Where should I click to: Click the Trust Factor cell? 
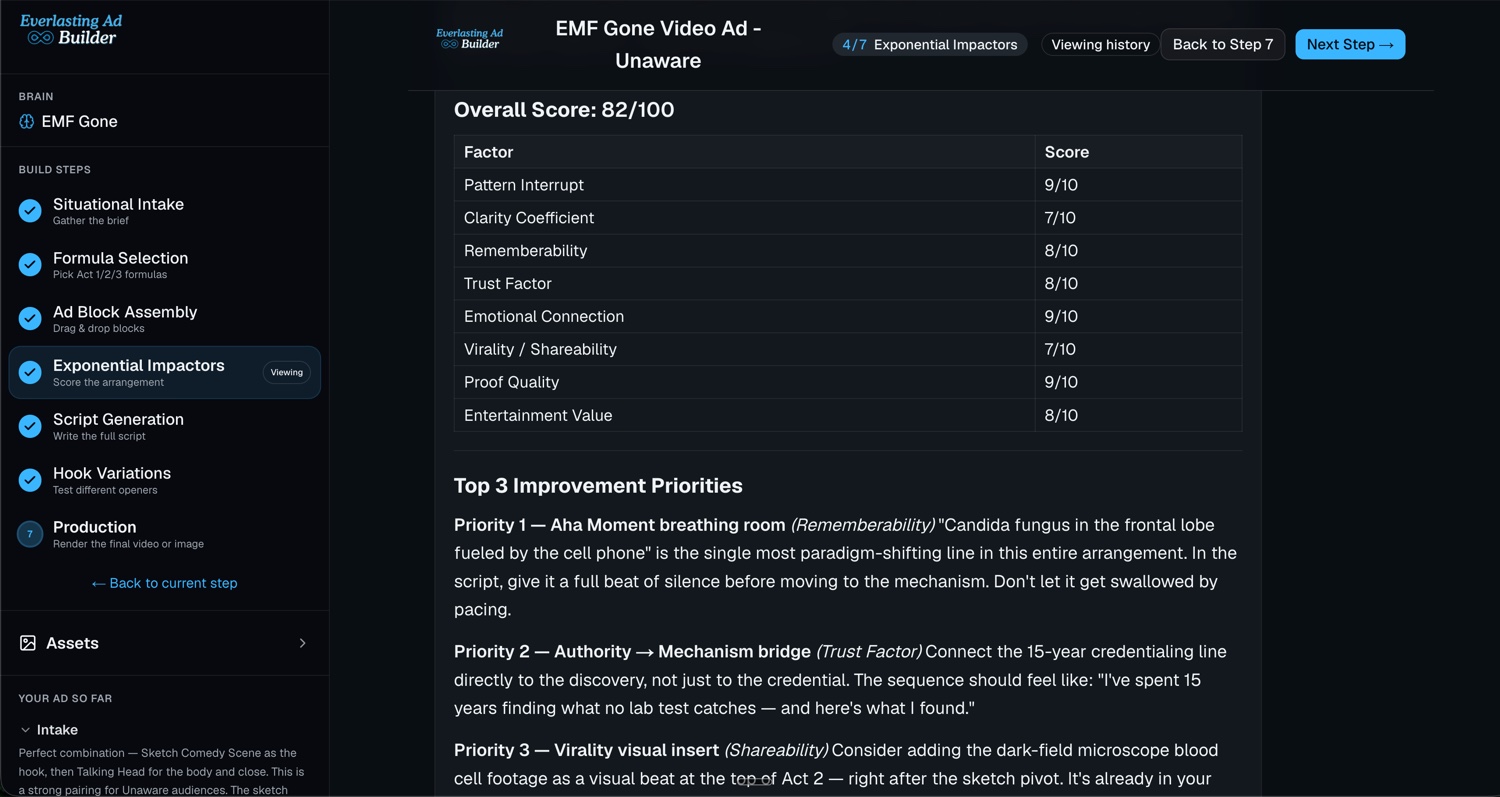[x=744, y=284]
